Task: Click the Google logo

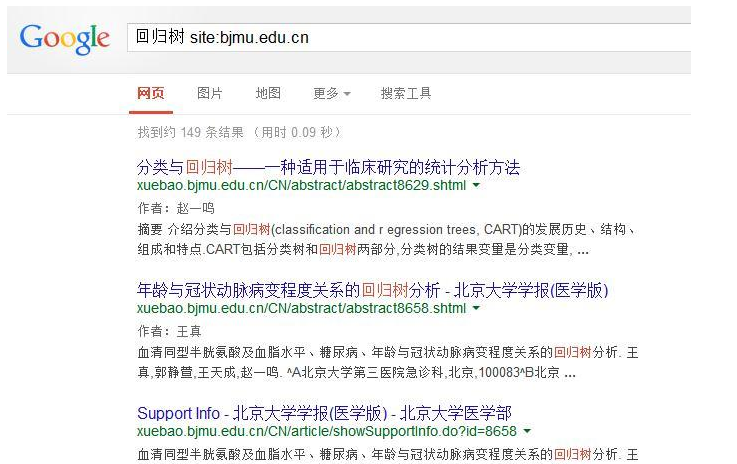Action: [64, 39]
